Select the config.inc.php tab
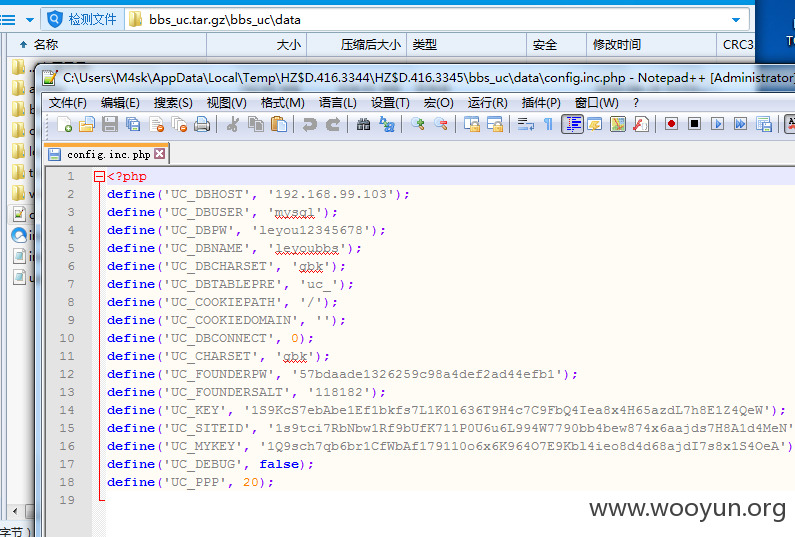Viewport: 795px width, 537px height. point(108,154)
